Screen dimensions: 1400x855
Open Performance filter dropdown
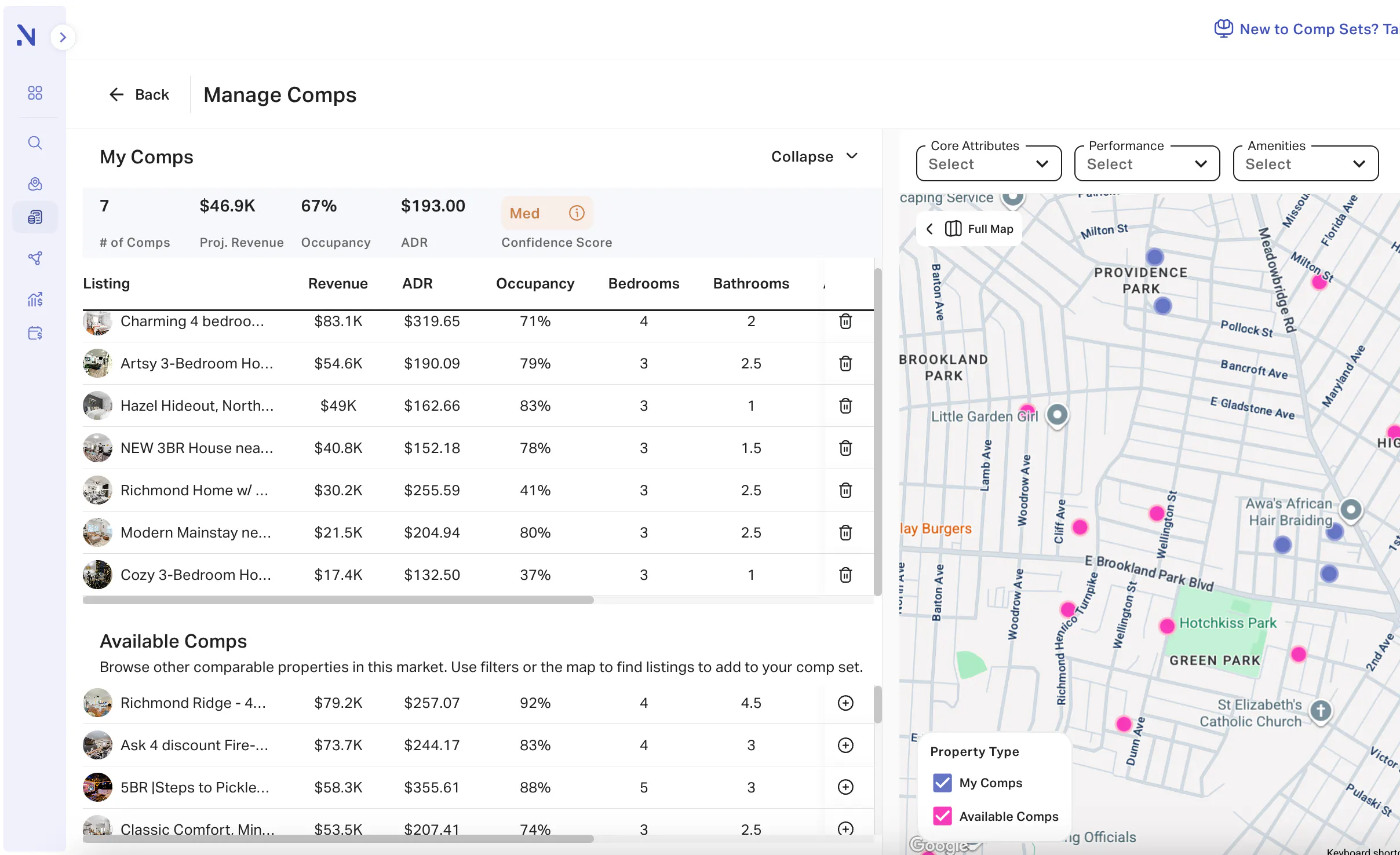click(x=1147, y=164)
